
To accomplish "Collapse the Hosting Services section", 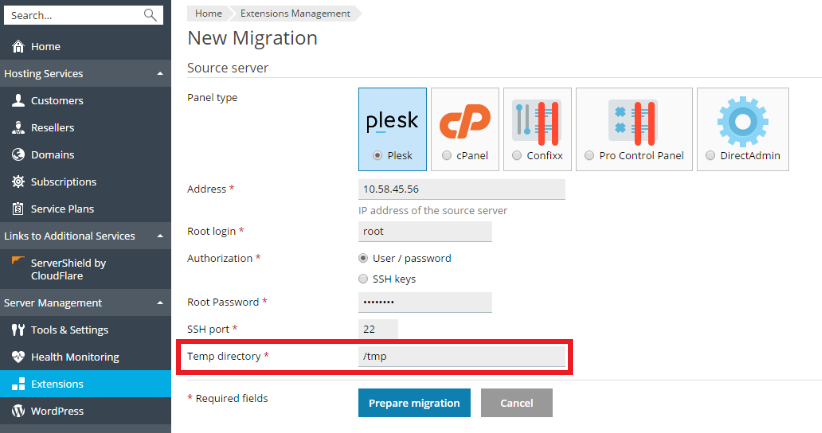I will coord(160,74).
